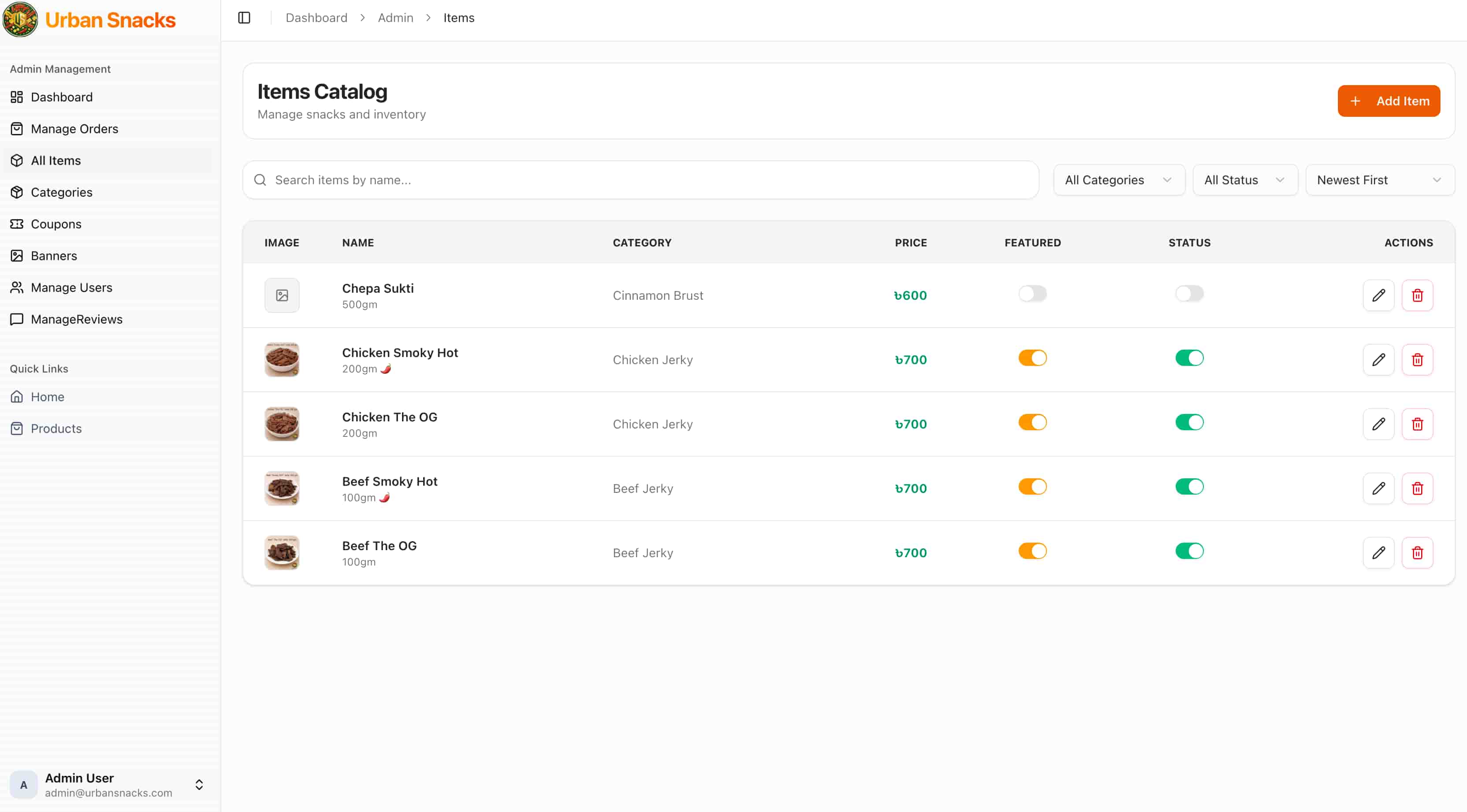1467x812 pixels.
Task: Click the Coupons ticket icon
Action: pos(17,224)
